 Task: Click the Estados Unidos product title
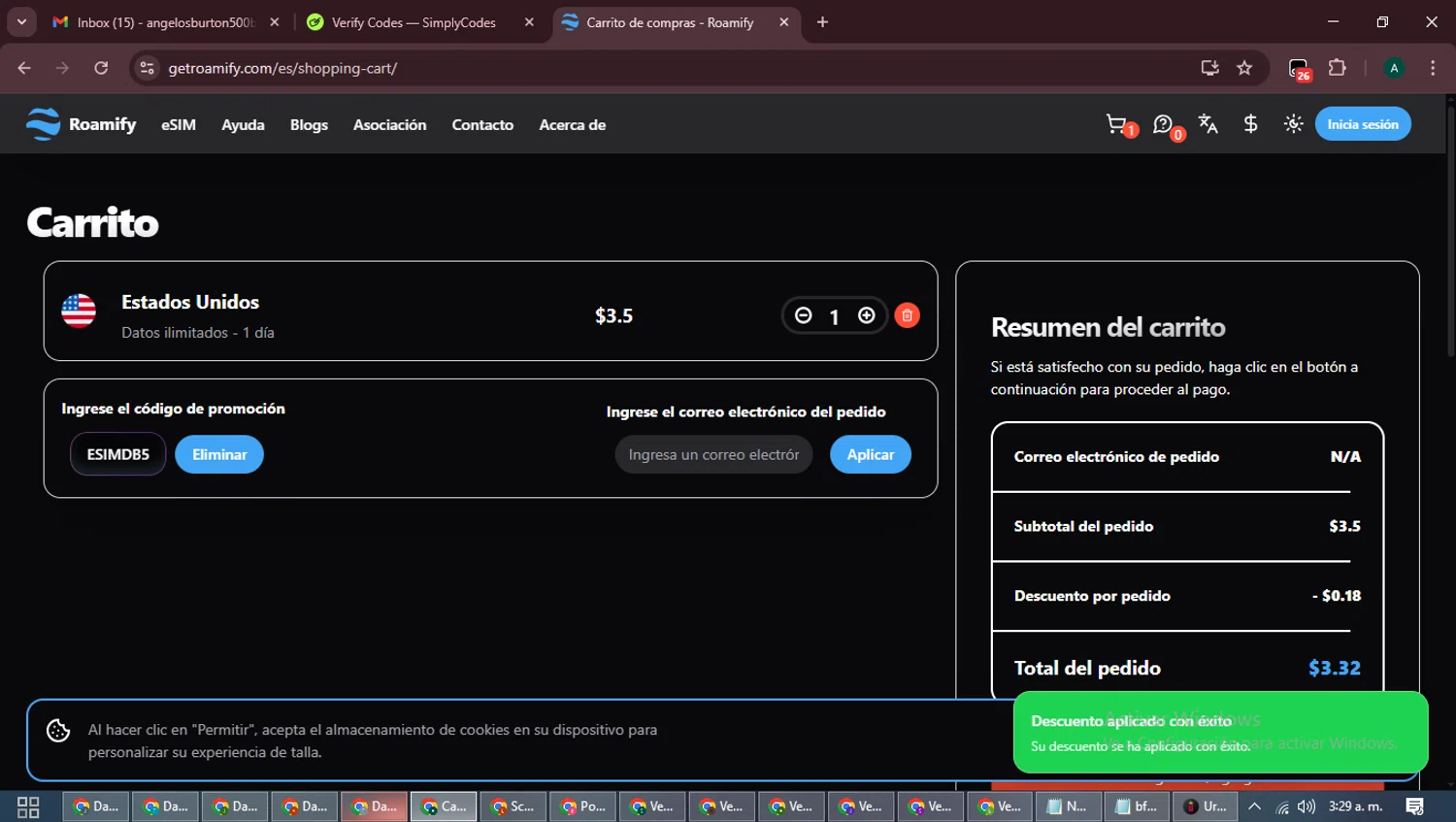click(190, 302)
